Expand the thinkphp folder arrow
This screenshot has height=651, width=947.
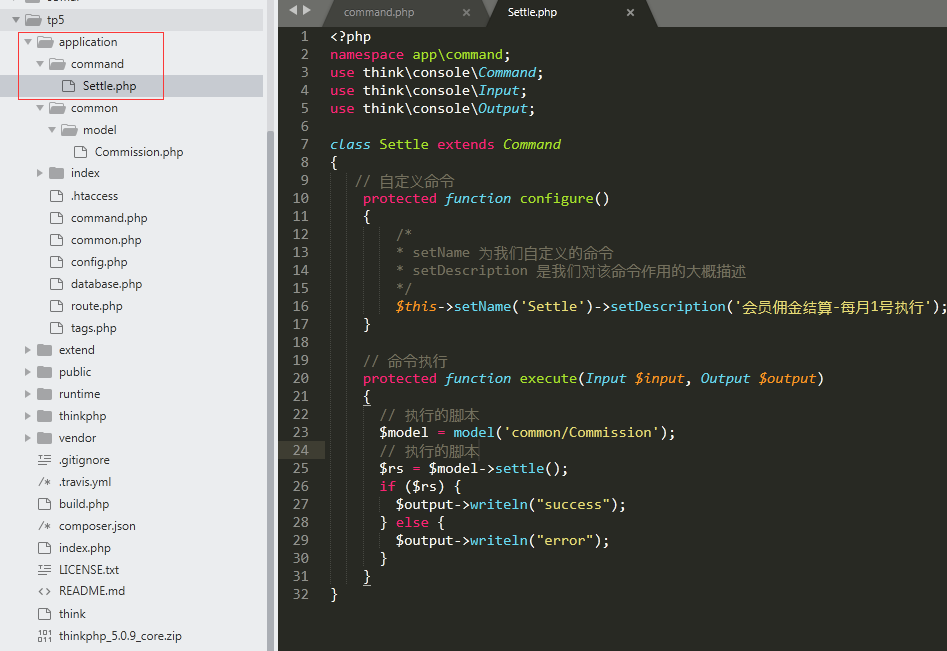click(28, 416)
